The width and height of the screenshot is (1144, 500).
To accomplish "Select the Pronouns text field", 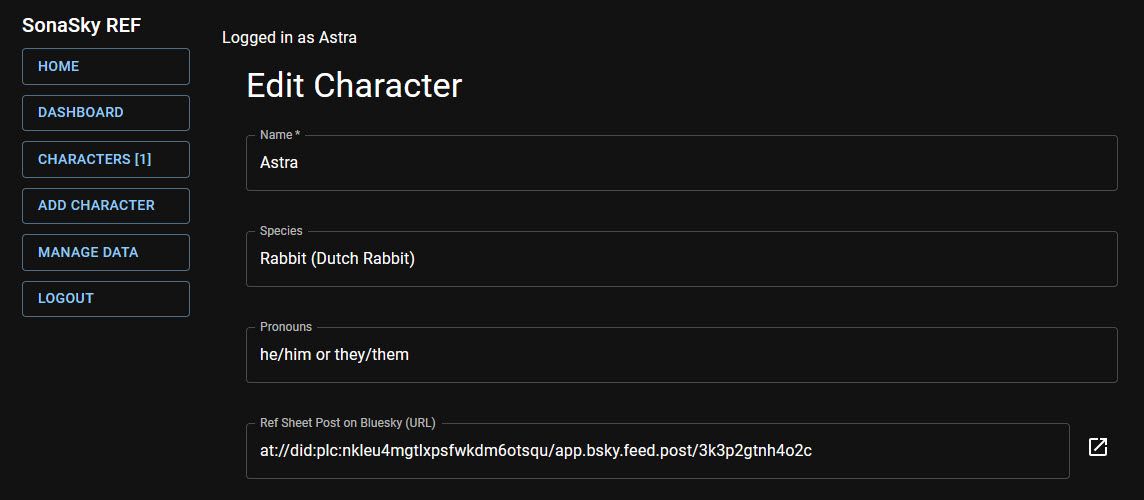I will coord(680,355).
